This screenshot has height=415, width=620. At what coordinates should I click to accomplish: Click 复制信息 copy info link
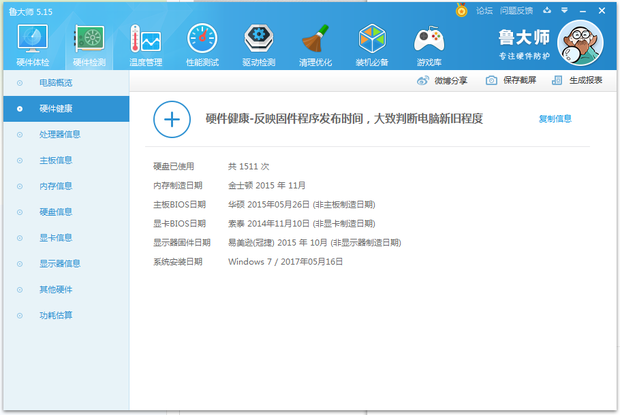click(555, 119)
